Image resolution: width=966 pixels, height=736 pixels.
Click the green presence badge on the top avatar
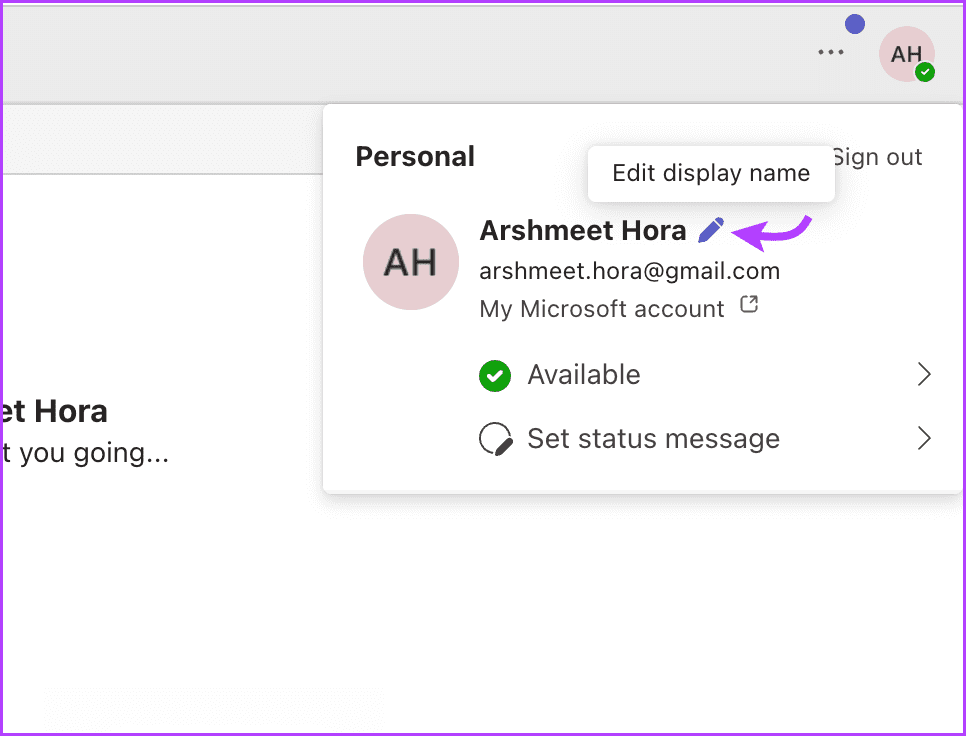925,72
